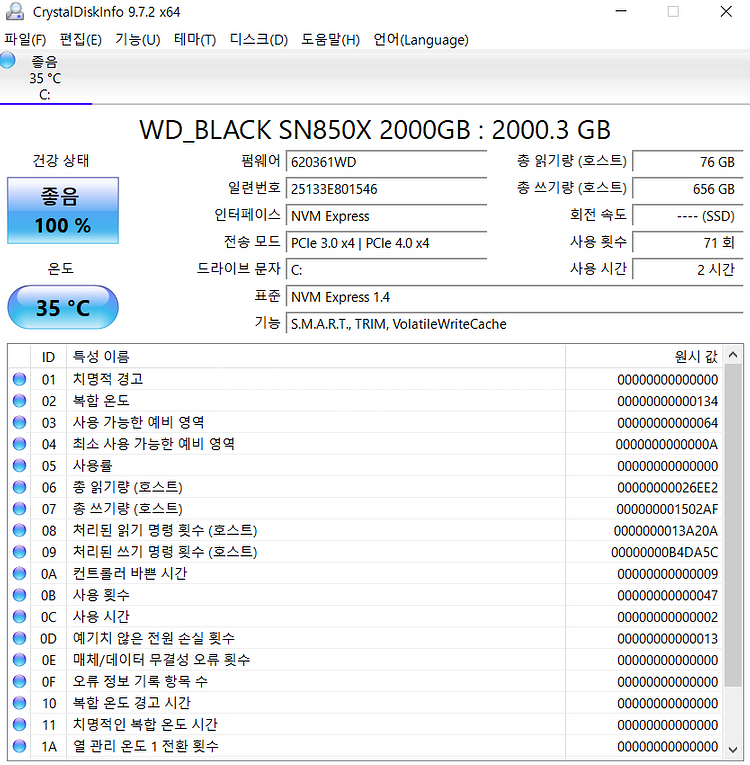The width and height of the screenshot is (750, 765).
Task: Click status orb next to 치명적 경고 row
Action: coord(20,379)
